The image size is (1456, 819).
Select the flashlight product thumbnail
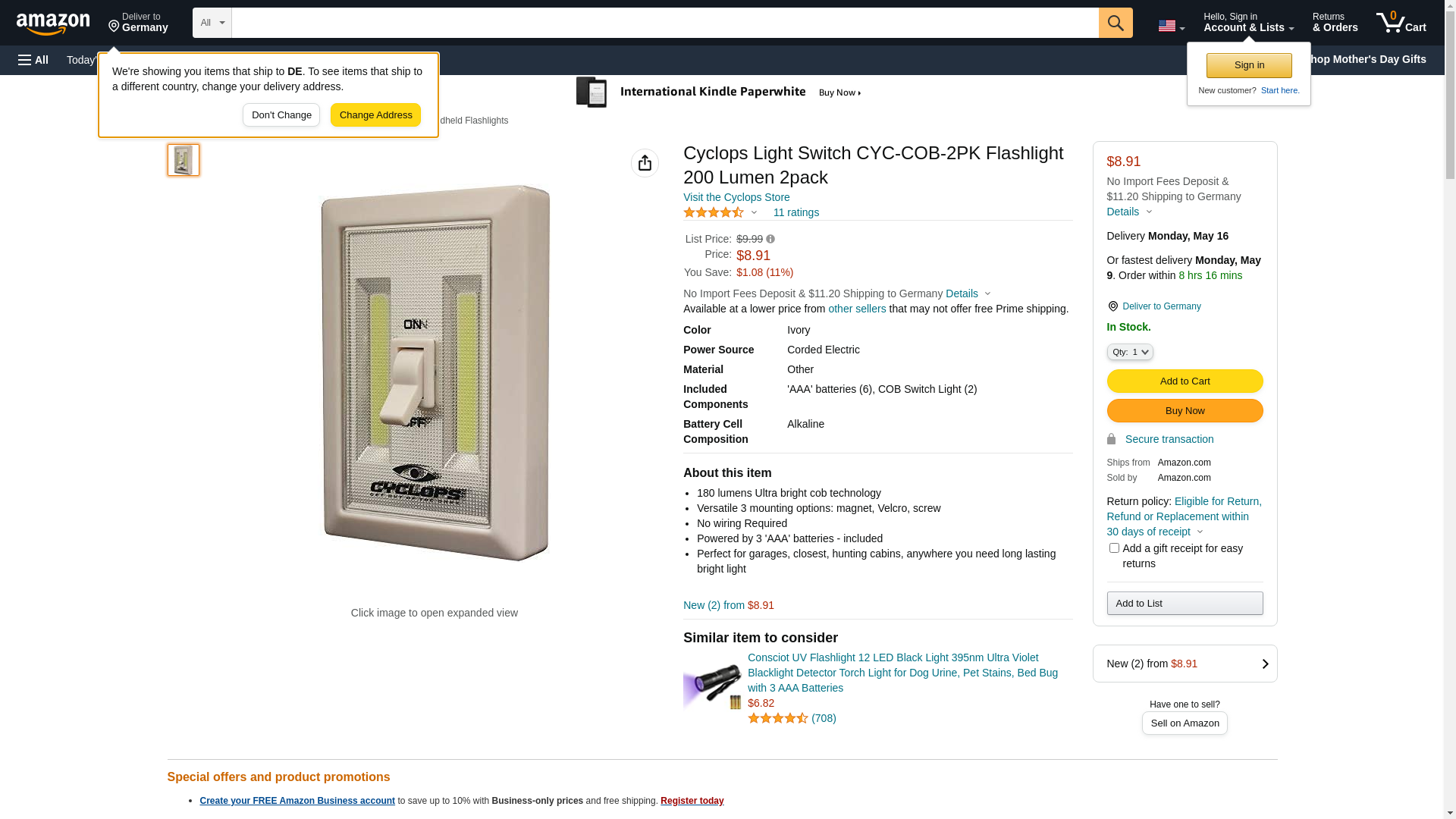click(x=184, y=160)
